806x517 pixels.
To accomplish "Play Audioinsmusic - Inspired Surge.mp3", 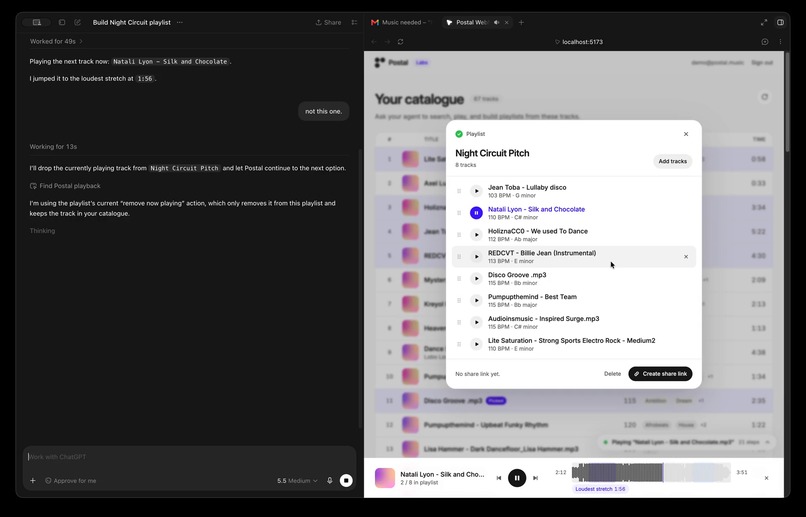I will tap(477, 322).
